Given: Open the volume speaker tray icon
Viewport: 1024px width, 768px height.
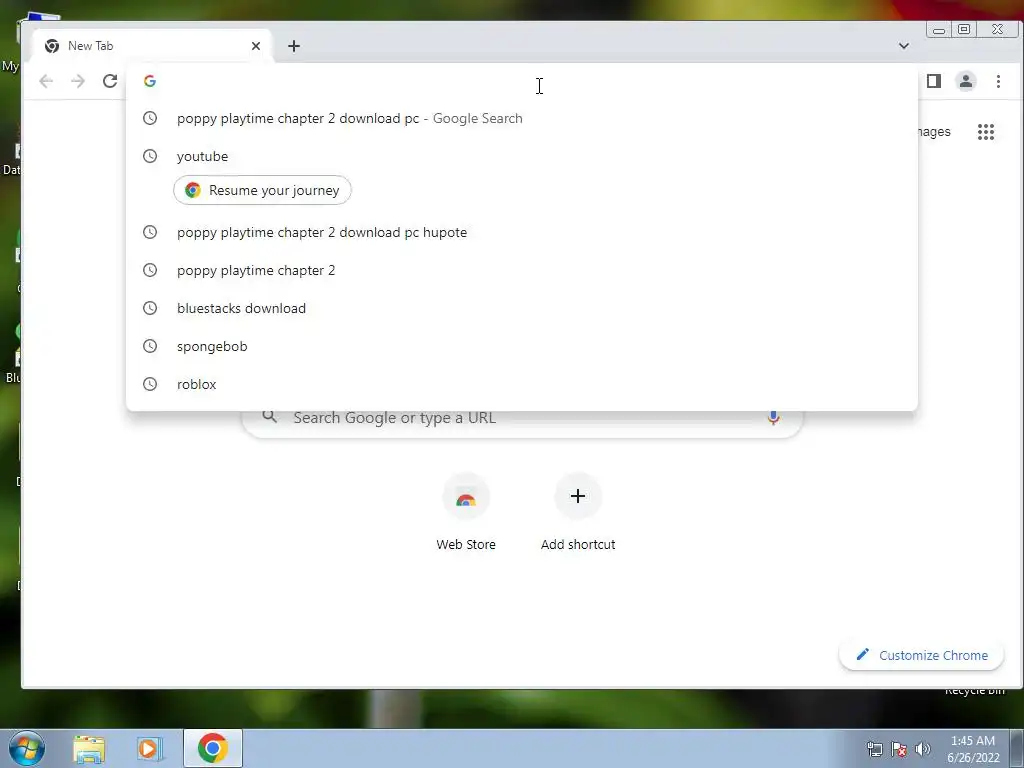Looking at the screenshot, I should pos(923,749).
